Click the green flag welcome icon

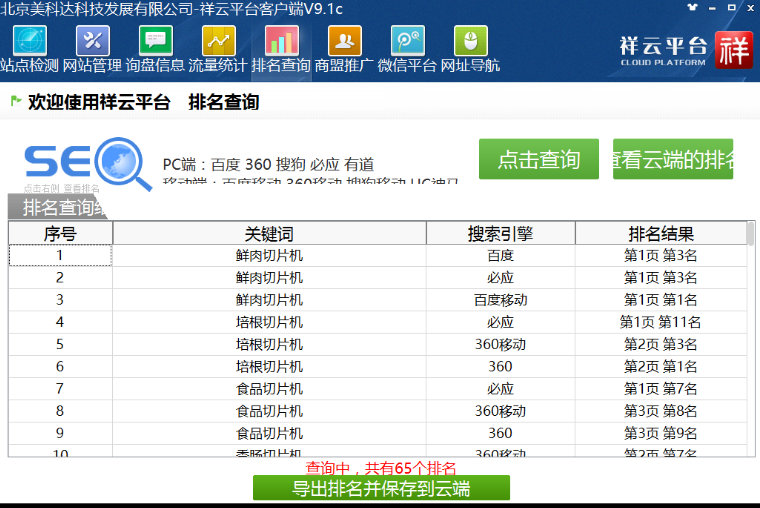pyautogui.click(x=16, y=101)
